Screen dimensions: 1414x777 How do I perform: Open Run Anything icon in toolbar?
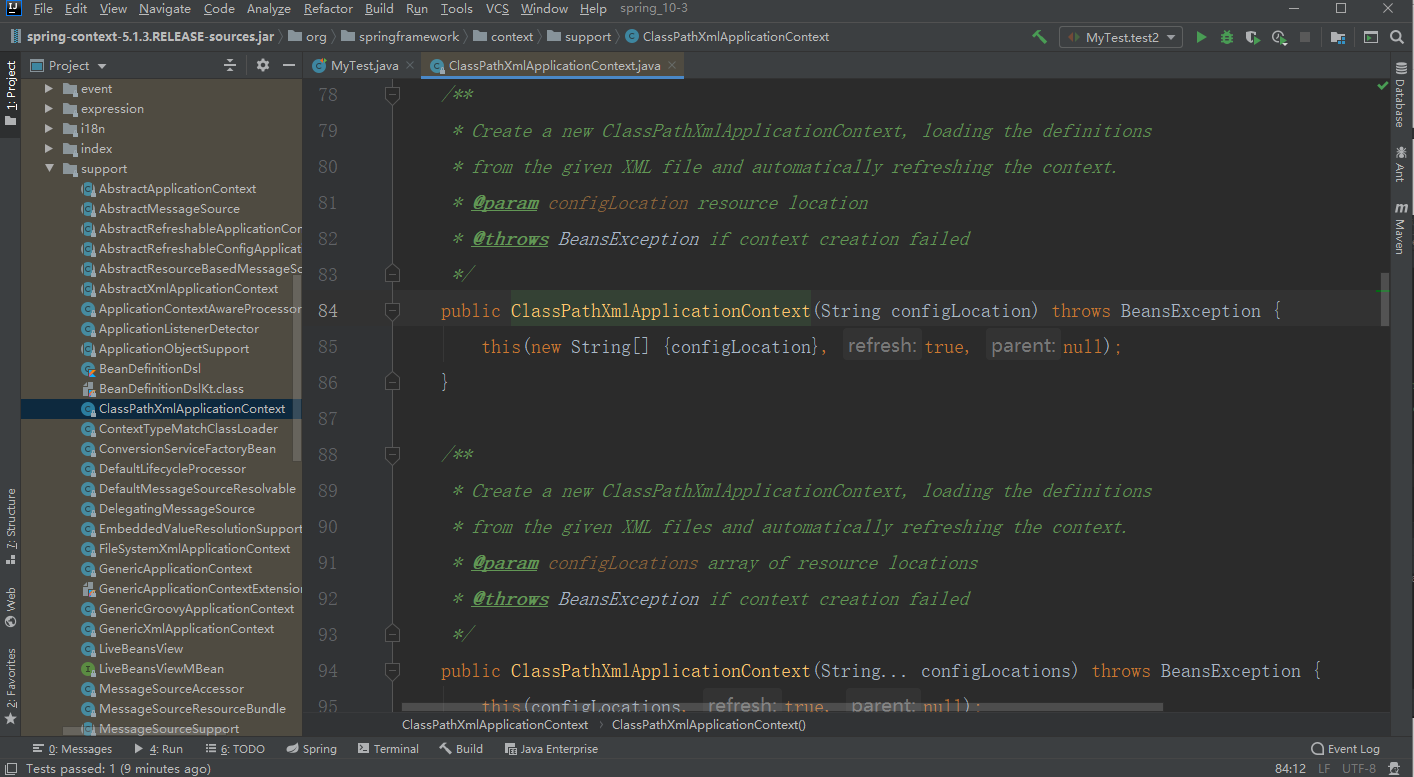[x=1370, y=37]
